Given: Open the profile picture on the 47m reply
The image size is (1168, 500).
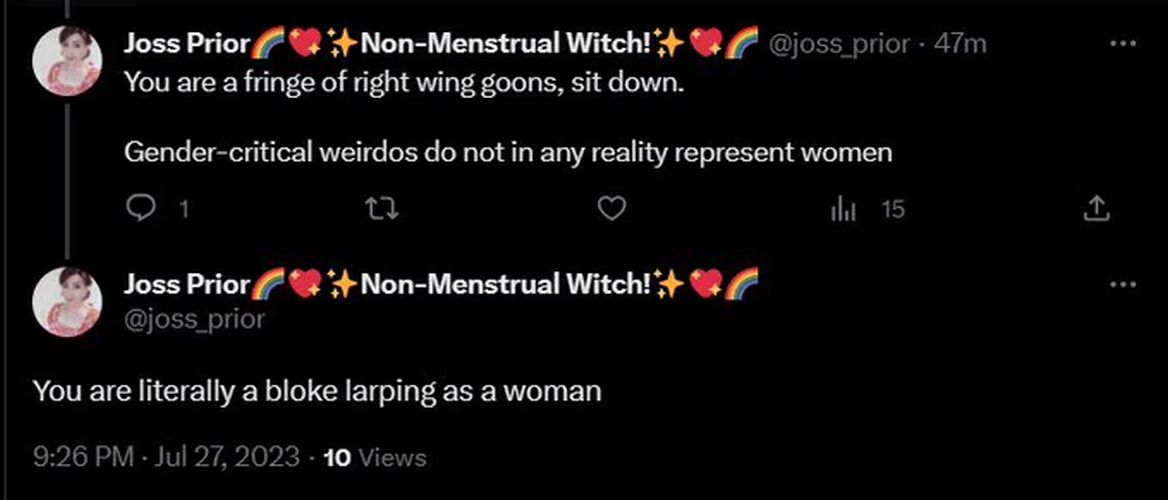Looking at the screenshot, I should [x=68, y=61].
